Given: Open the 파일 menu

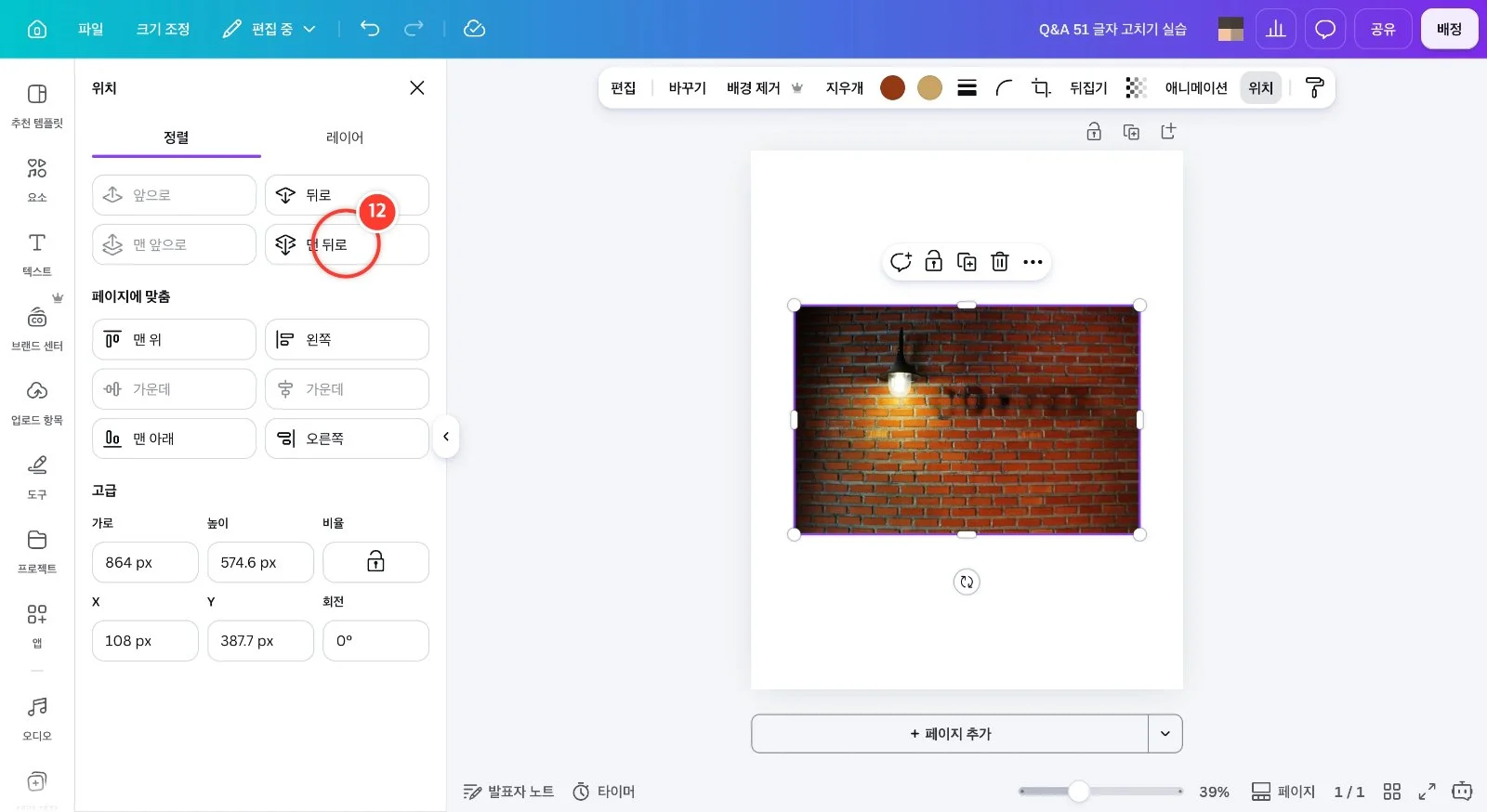Looking at the screenshot, I should pos(91,29).
